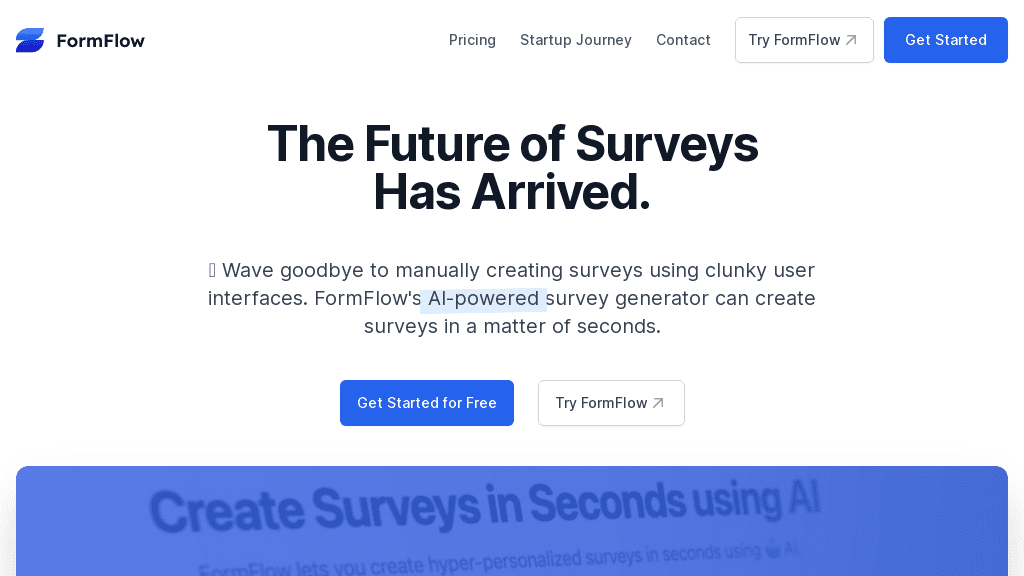Click Try FormFlow beside Get Started for Free
This screenshot has height=576, width=1024.
coord(601,403)
